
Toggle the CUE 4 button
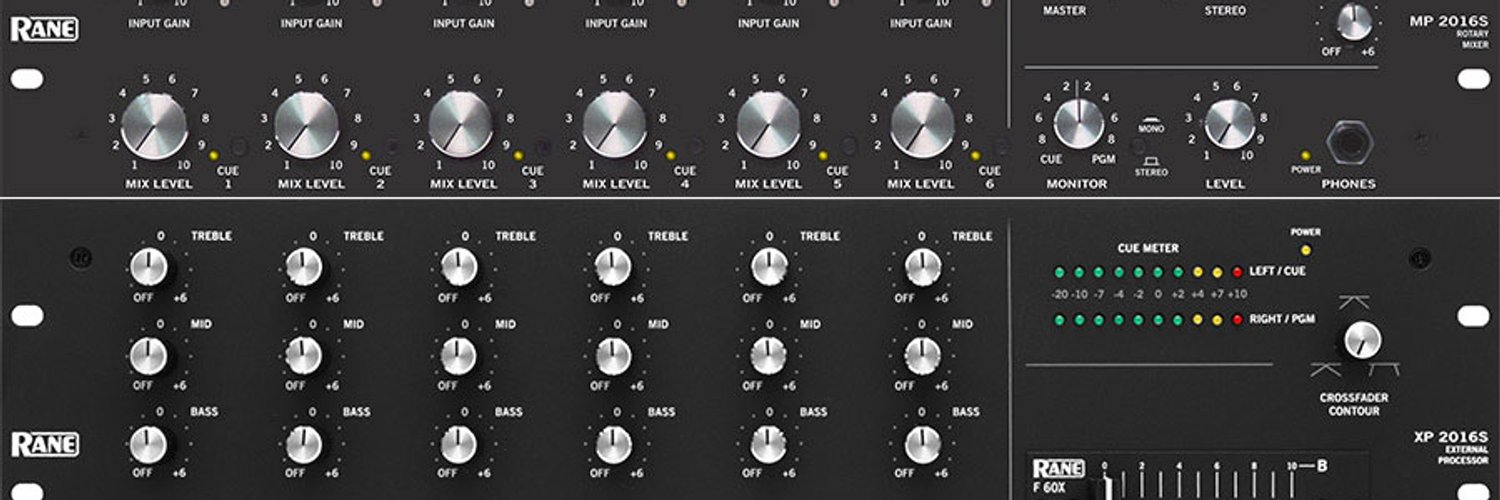tap(694, 146)
